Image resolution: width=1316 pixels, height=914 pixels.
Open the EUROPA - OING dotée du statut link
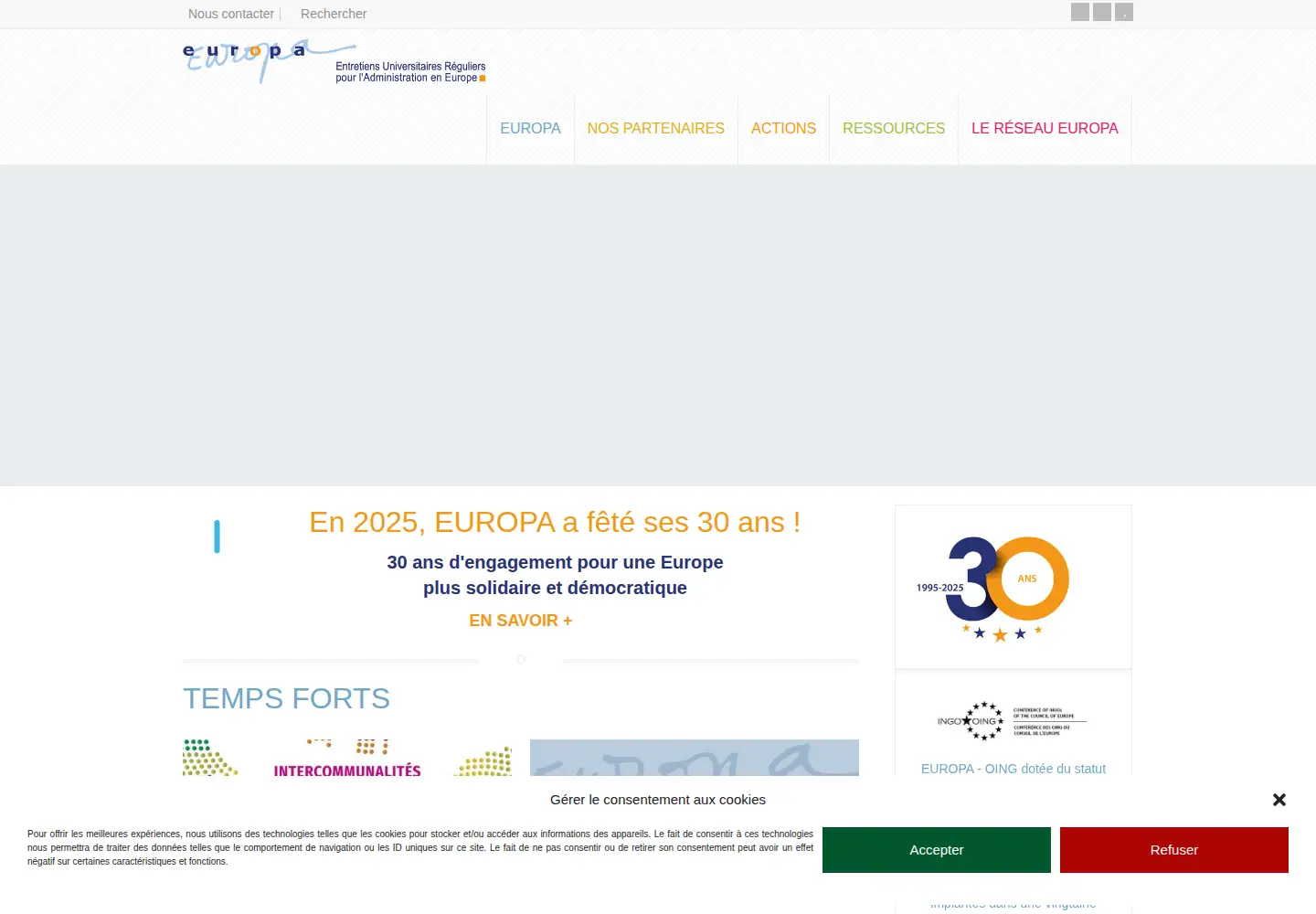(x=1014, y=769)
